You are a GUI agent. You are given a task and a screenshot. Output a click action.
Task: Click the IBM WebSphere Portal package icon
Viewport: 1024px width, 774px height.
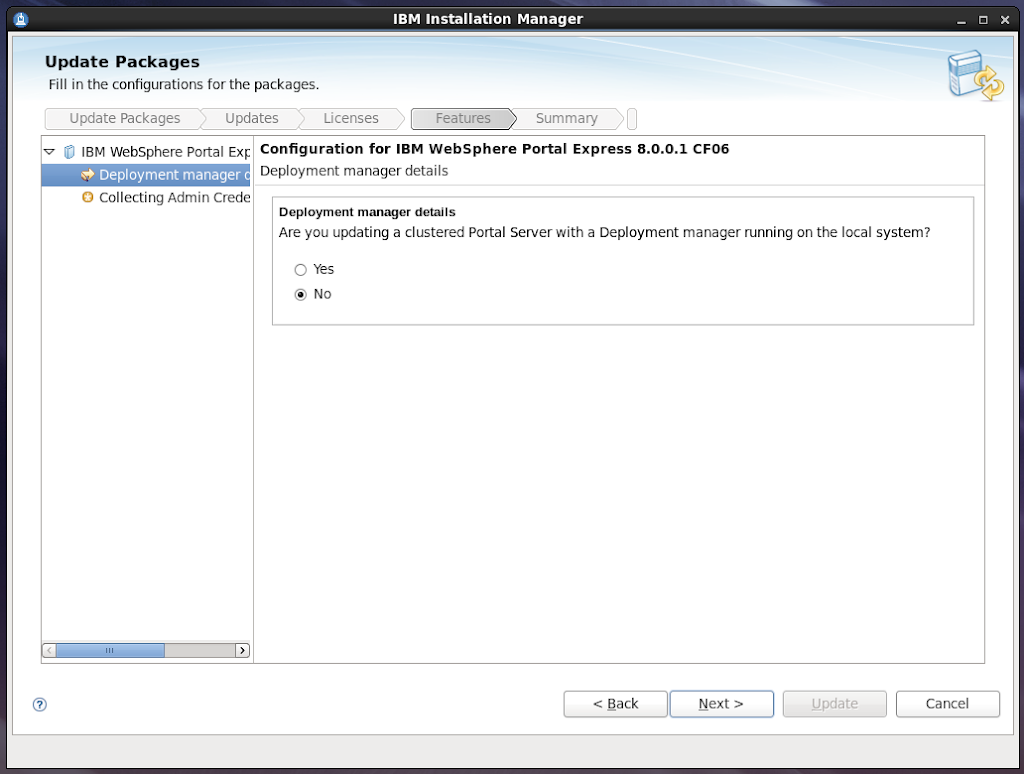[69, 152]
